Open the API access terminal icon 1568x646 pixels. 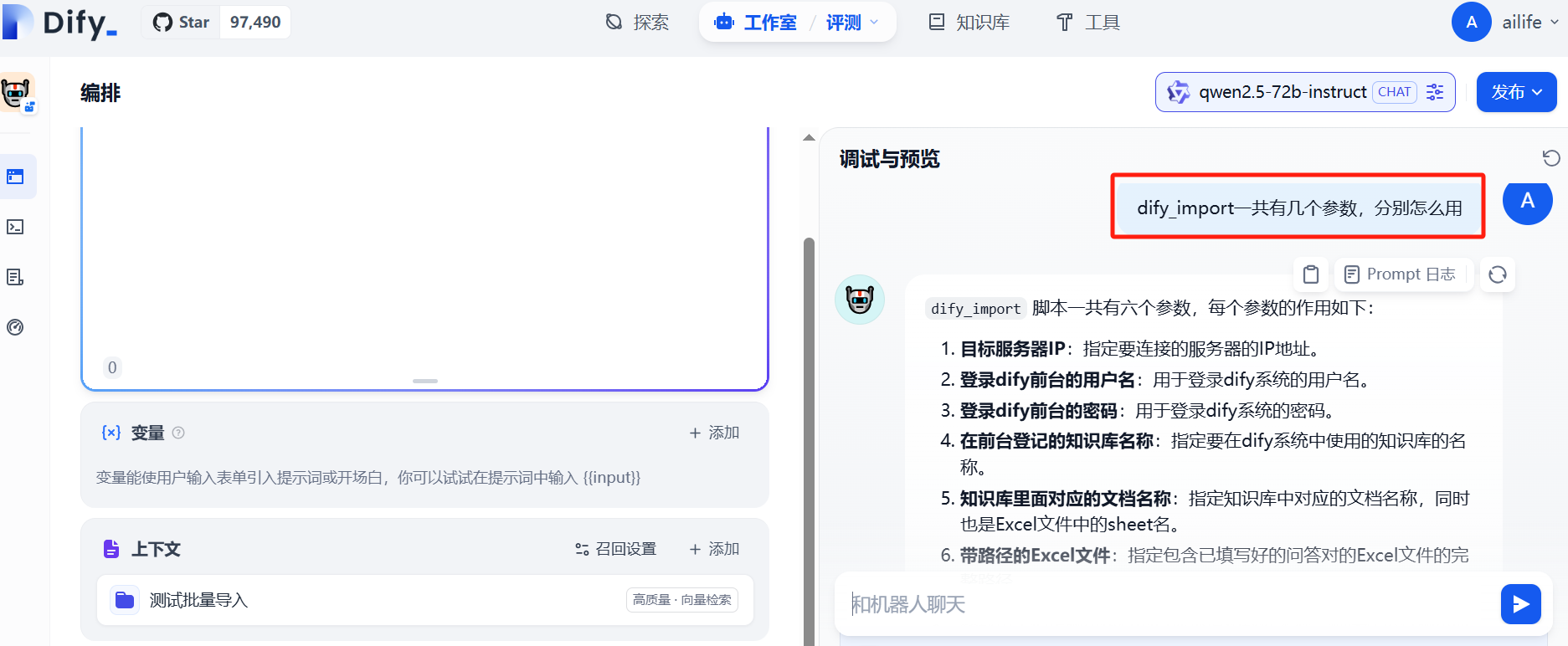15,227
